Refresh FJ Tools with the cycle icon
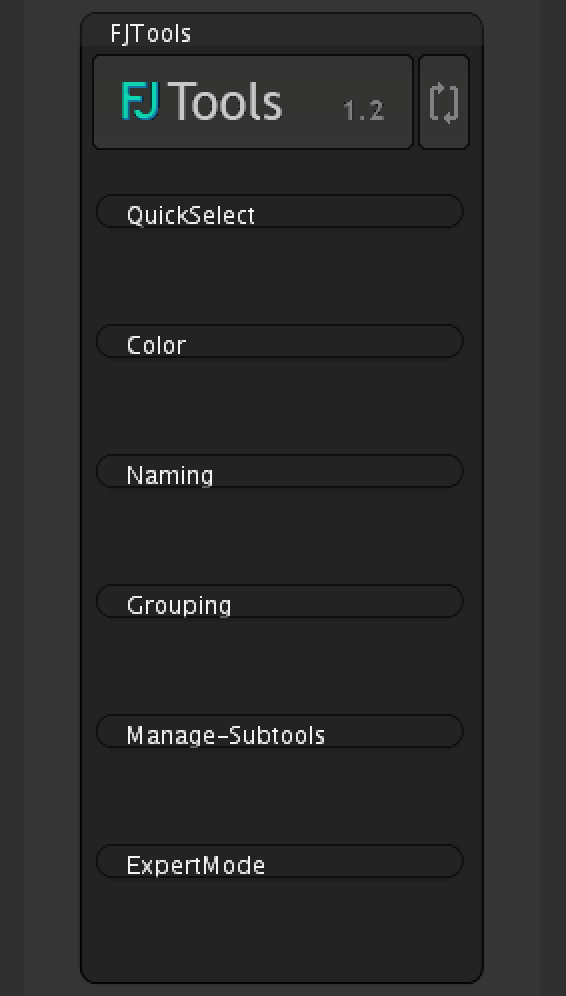This screenshot has width=566, height=996. (x=444, y=102)
